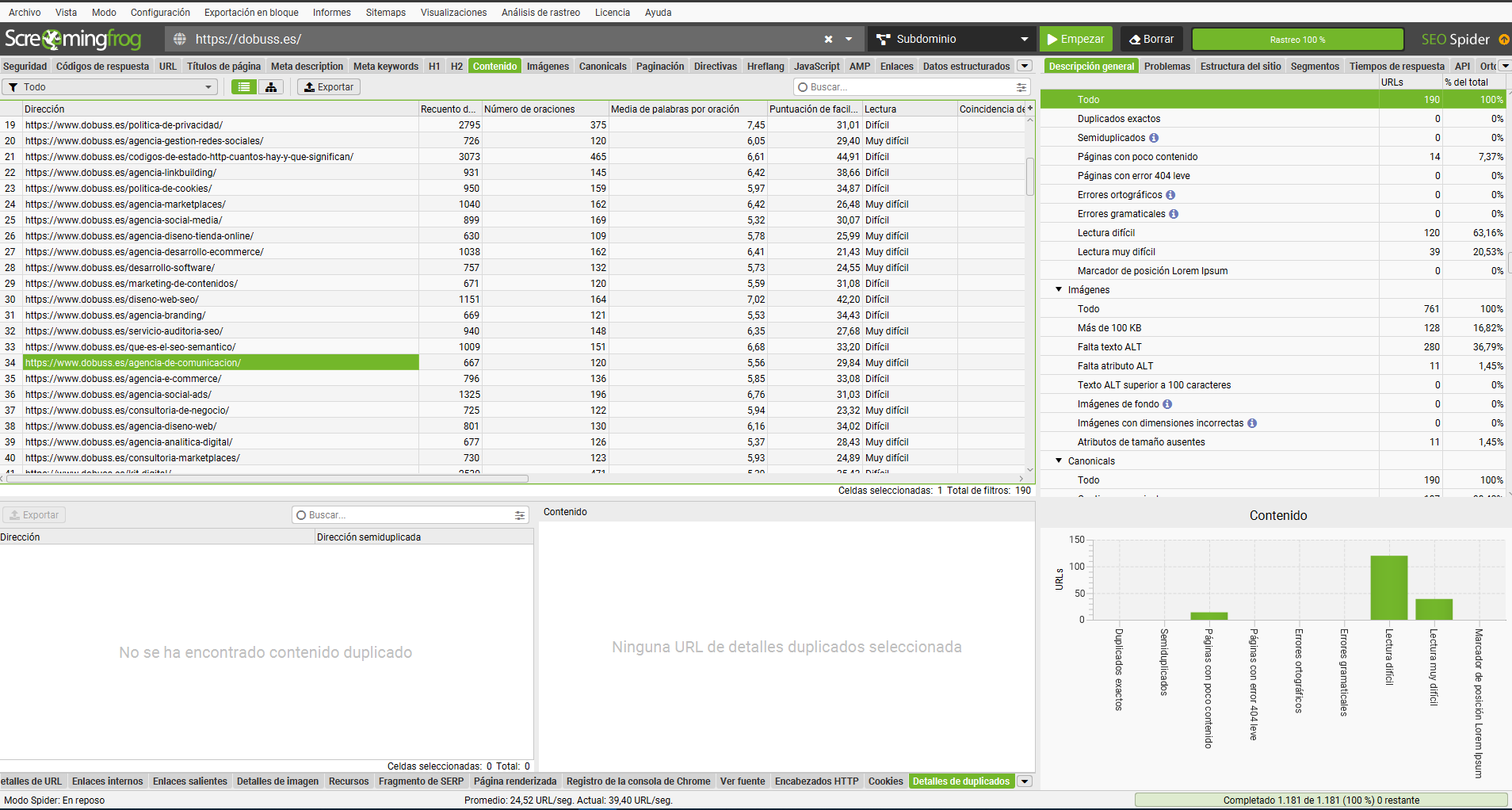Open the Visualizaciones menu
The image size is (1512, 810).
tap(453, 12)
